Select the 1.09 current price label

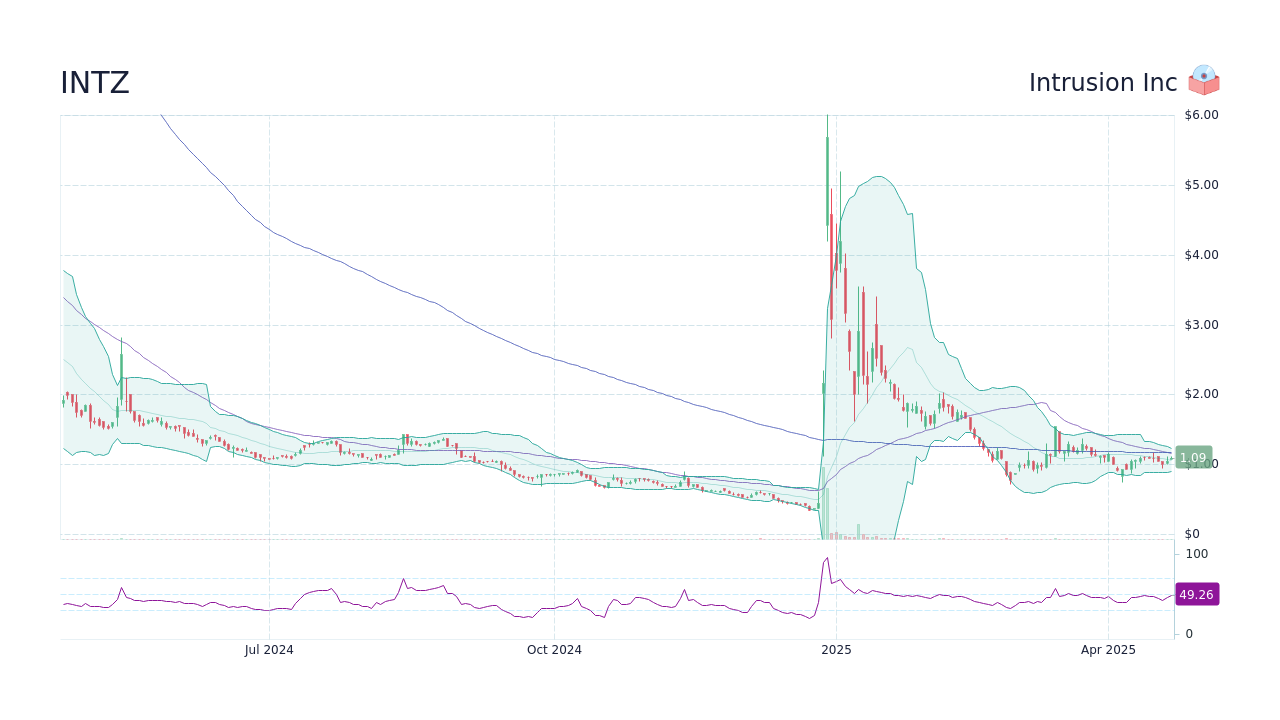(x=1193, y=458)
